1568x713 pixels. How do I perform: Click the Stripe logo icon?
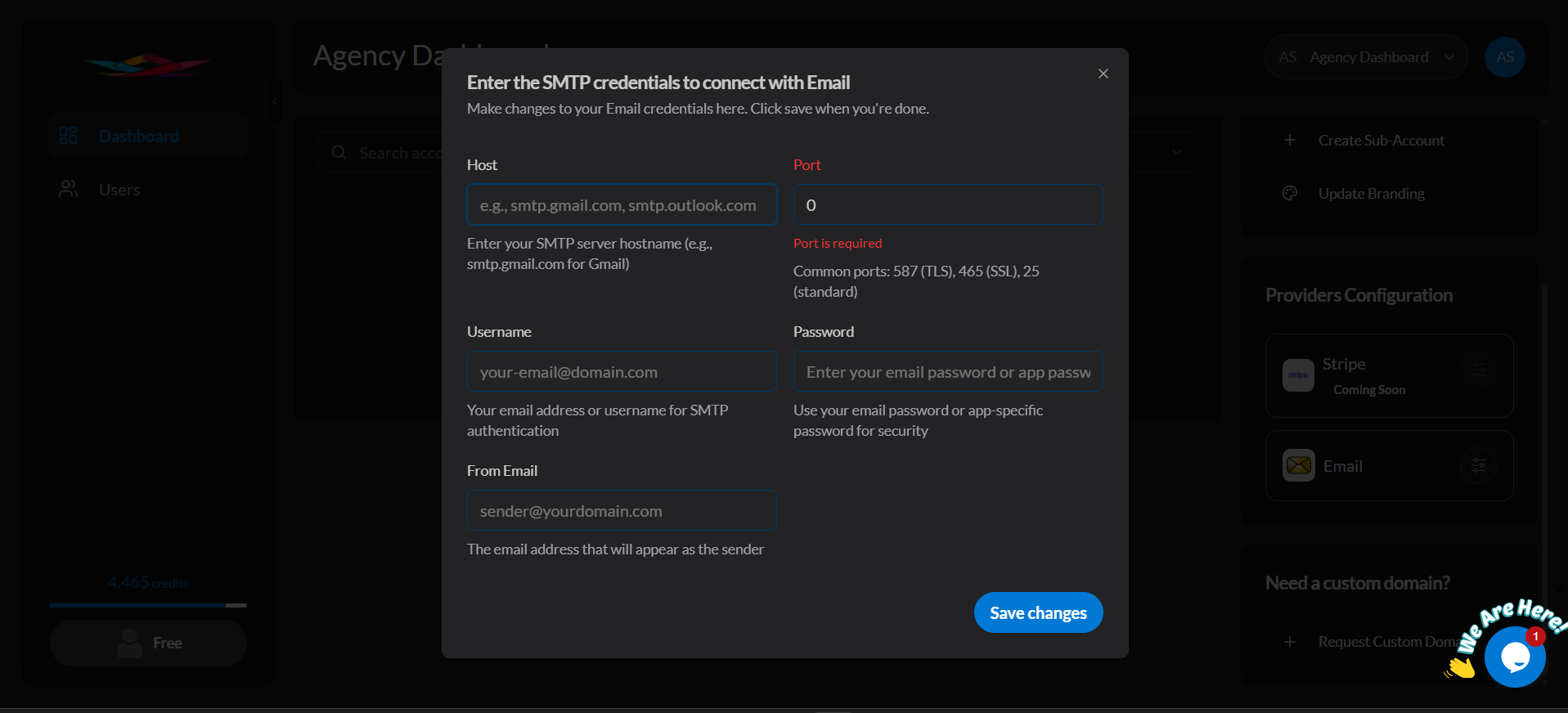click(x=1298, y=375)
